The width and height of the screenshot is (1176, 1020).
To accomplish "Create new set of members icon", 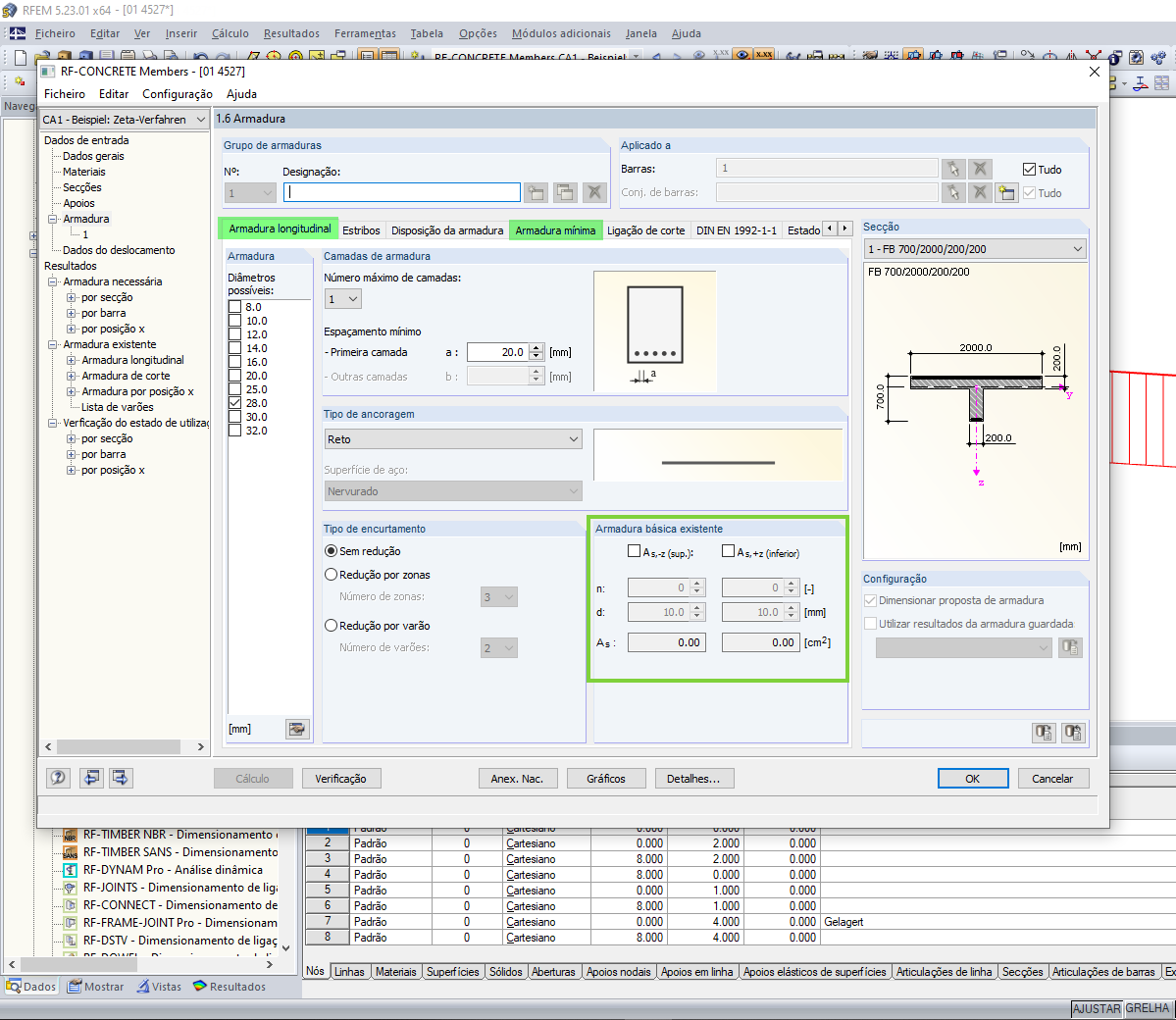I will pyautogui.click(x=1005, y=193).
